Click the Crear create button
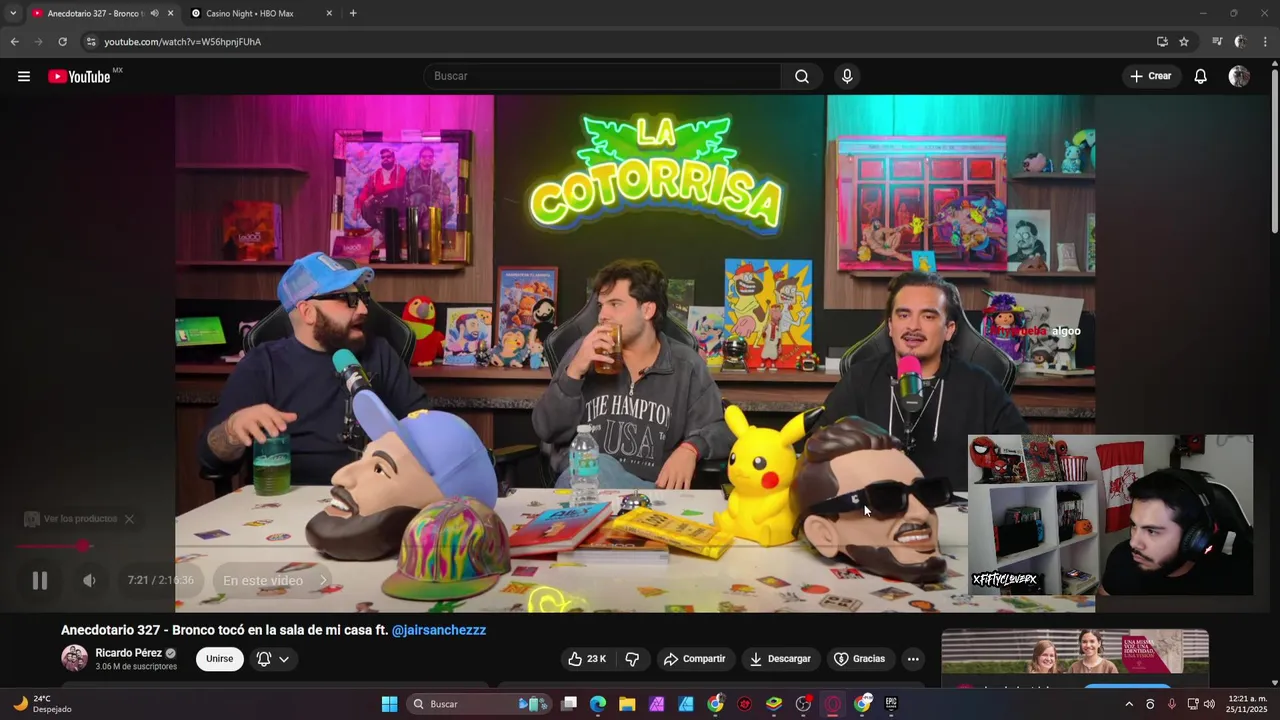Image resolution: width=1280 pixels, height=720 pixels. click(1150, 76)
